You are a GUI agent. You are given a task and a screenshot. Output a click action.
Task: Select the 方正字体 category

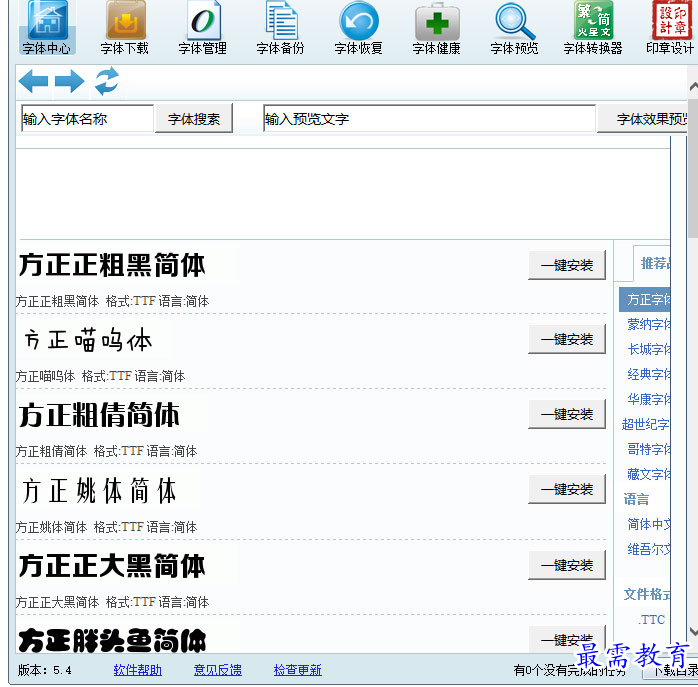645,300
